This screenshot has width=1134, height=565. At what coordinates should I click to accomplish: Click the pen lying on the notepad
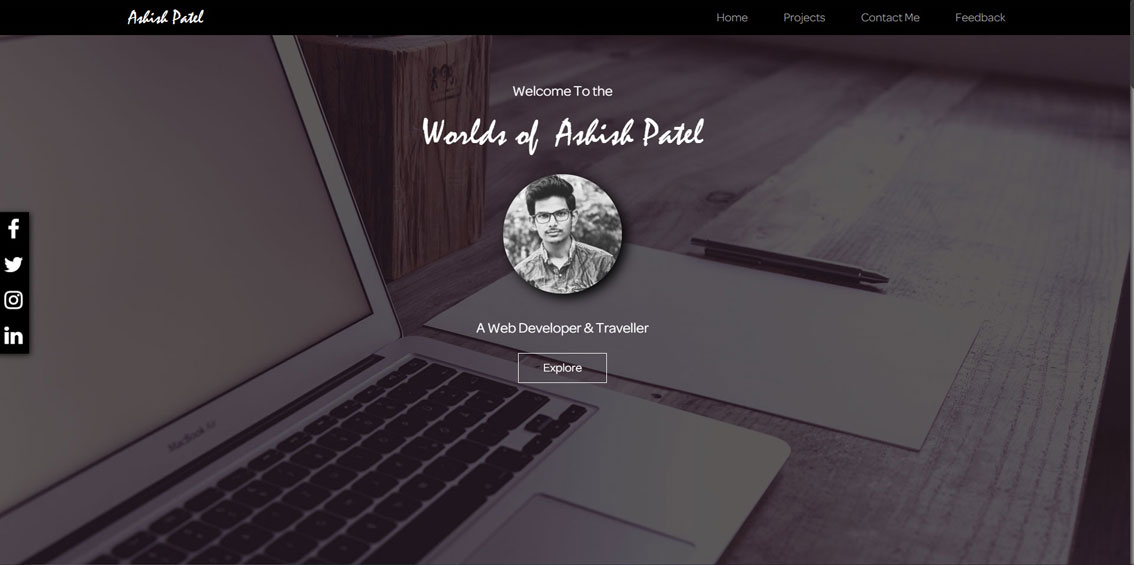[x=788, y=260]
